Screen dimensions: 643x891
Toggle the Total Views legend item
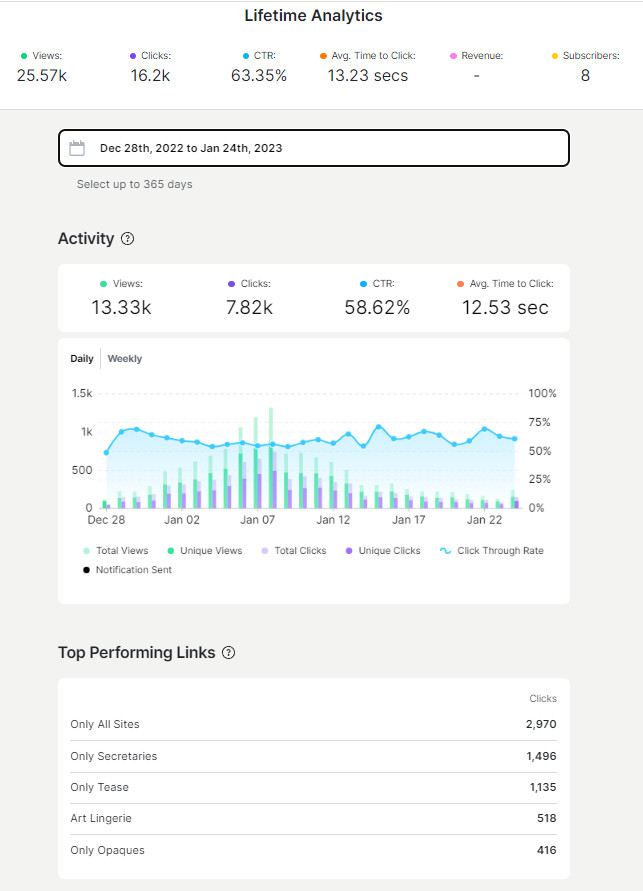tap(115, 551)
